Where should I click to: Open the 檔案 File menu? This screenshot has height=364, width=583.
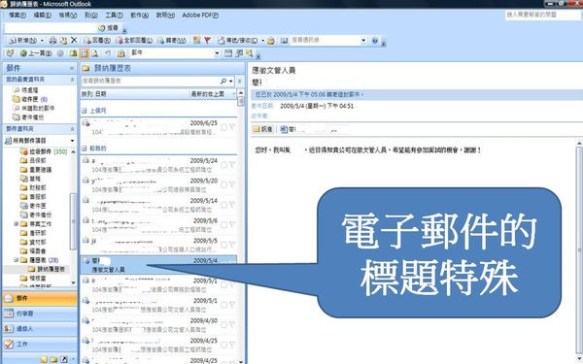(x=17, y=15)
